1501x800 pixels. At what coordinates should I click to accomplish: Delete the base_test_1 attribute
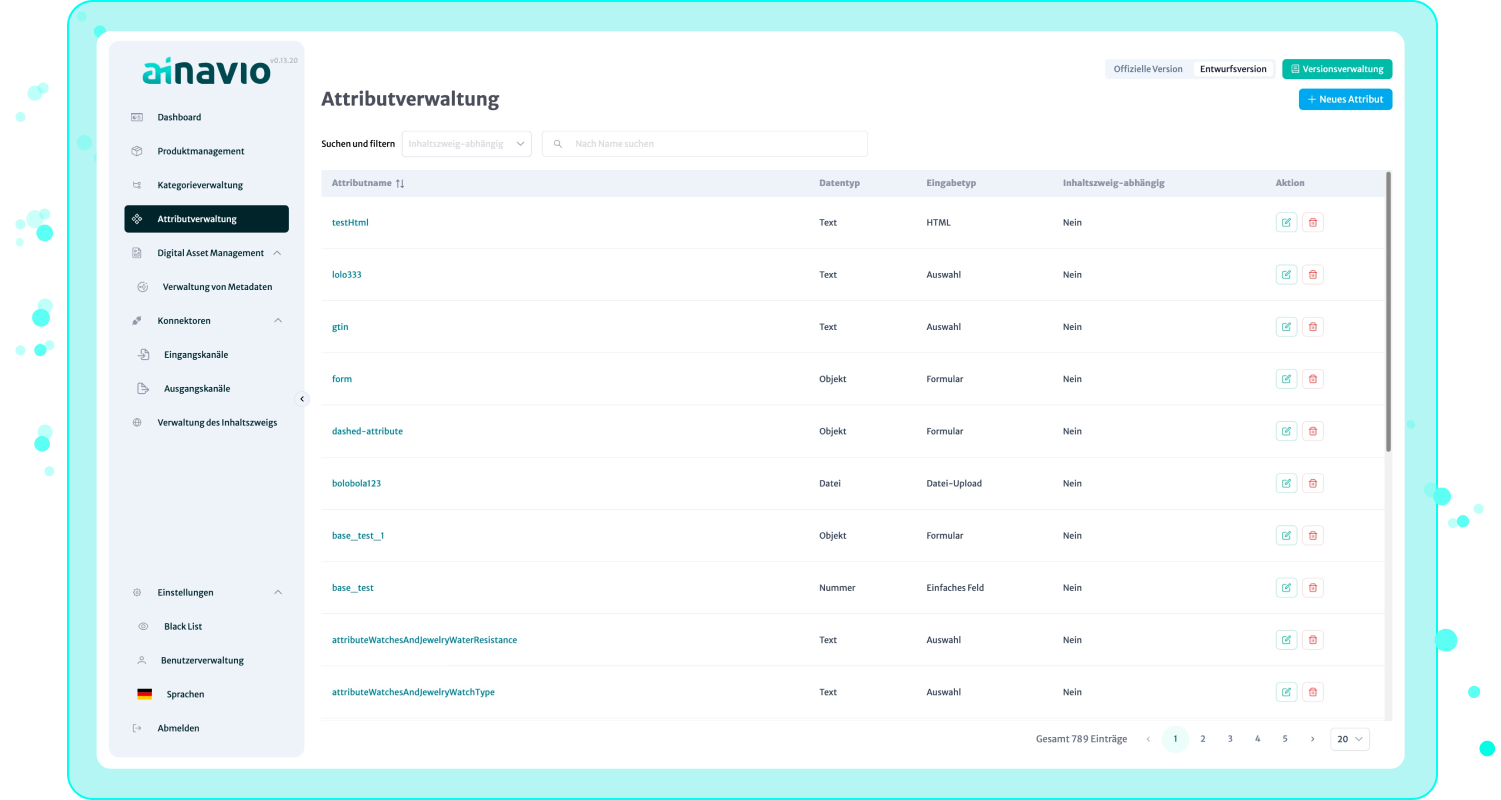tap(1313, 535)
